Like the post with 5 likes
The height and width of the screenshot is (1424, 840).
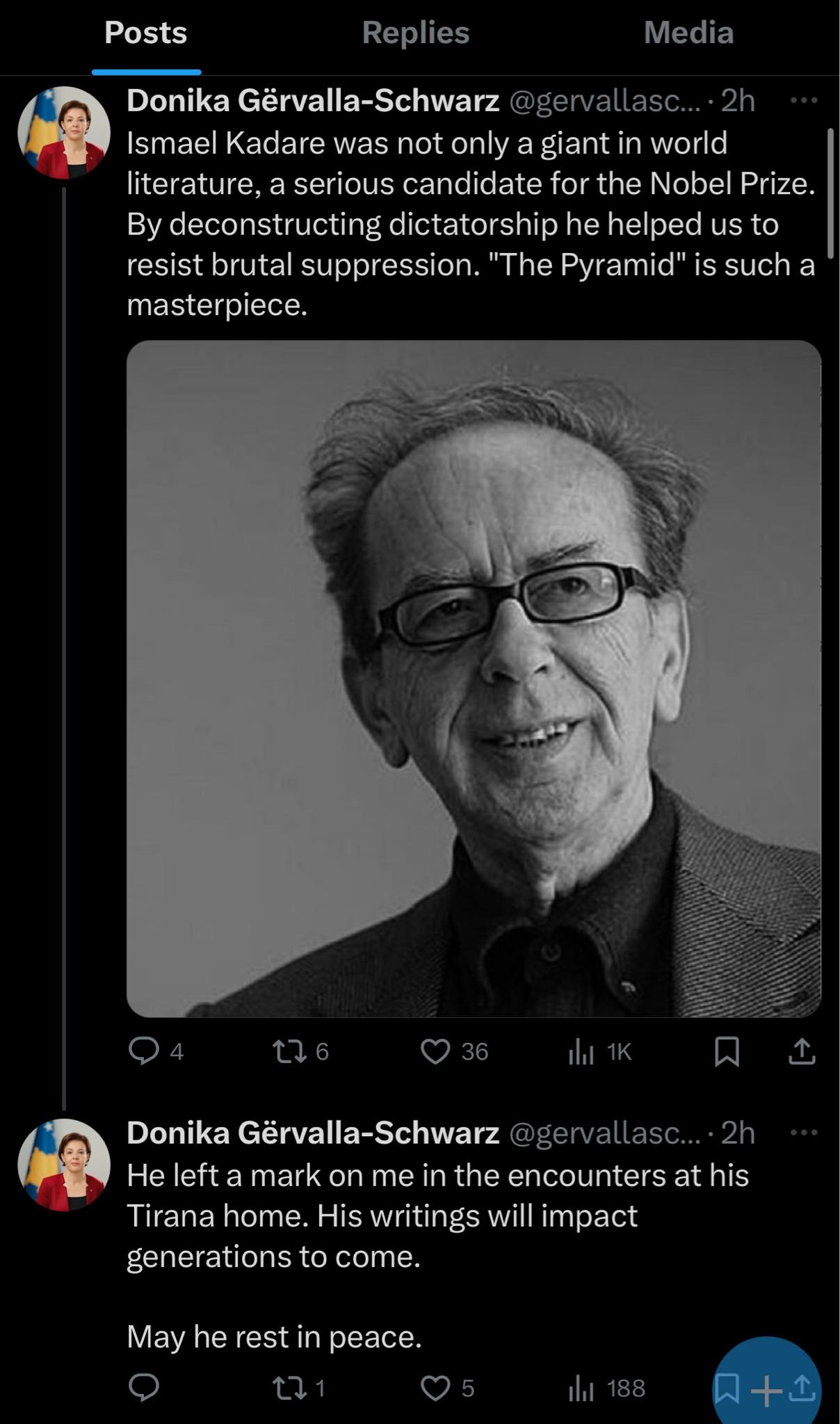pos(436,1388)
